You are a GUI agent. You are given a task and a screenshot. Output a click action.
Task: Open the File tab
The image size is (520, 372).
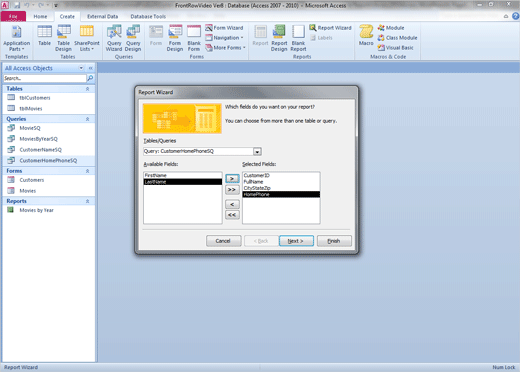tap(13, 16)
